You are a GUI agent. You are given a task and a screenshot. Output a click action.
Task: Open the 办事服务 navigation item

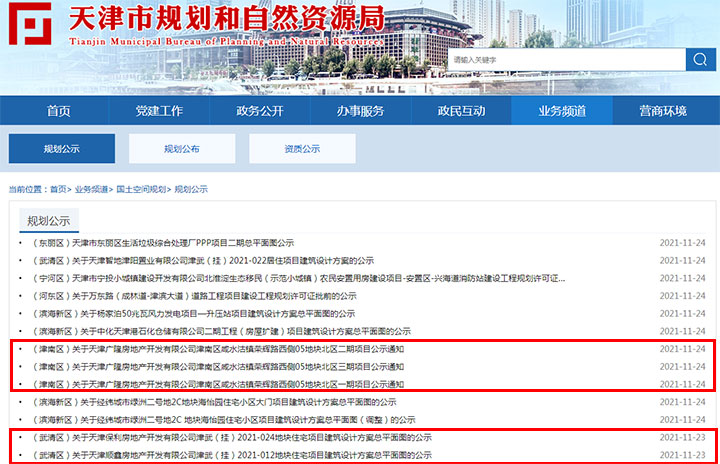360,111
